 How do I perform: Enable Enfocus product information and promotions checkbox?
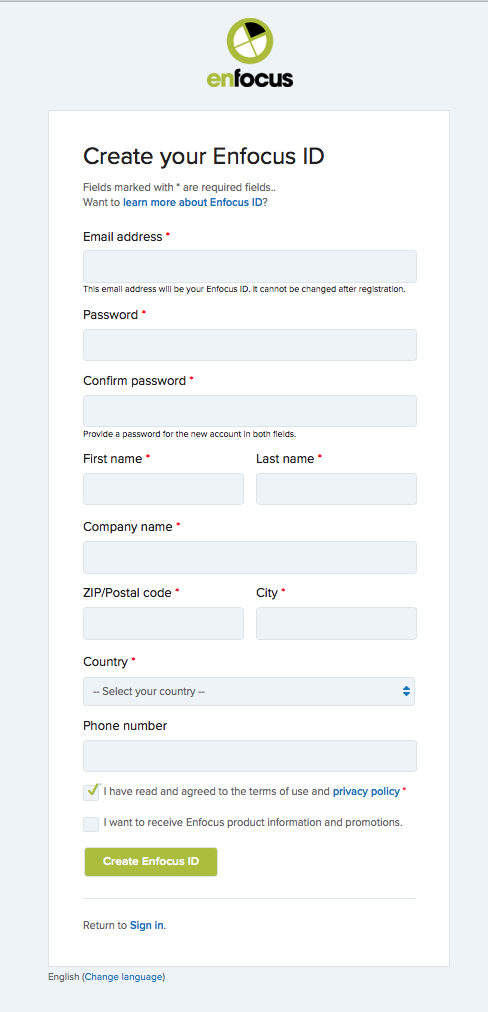91,824
